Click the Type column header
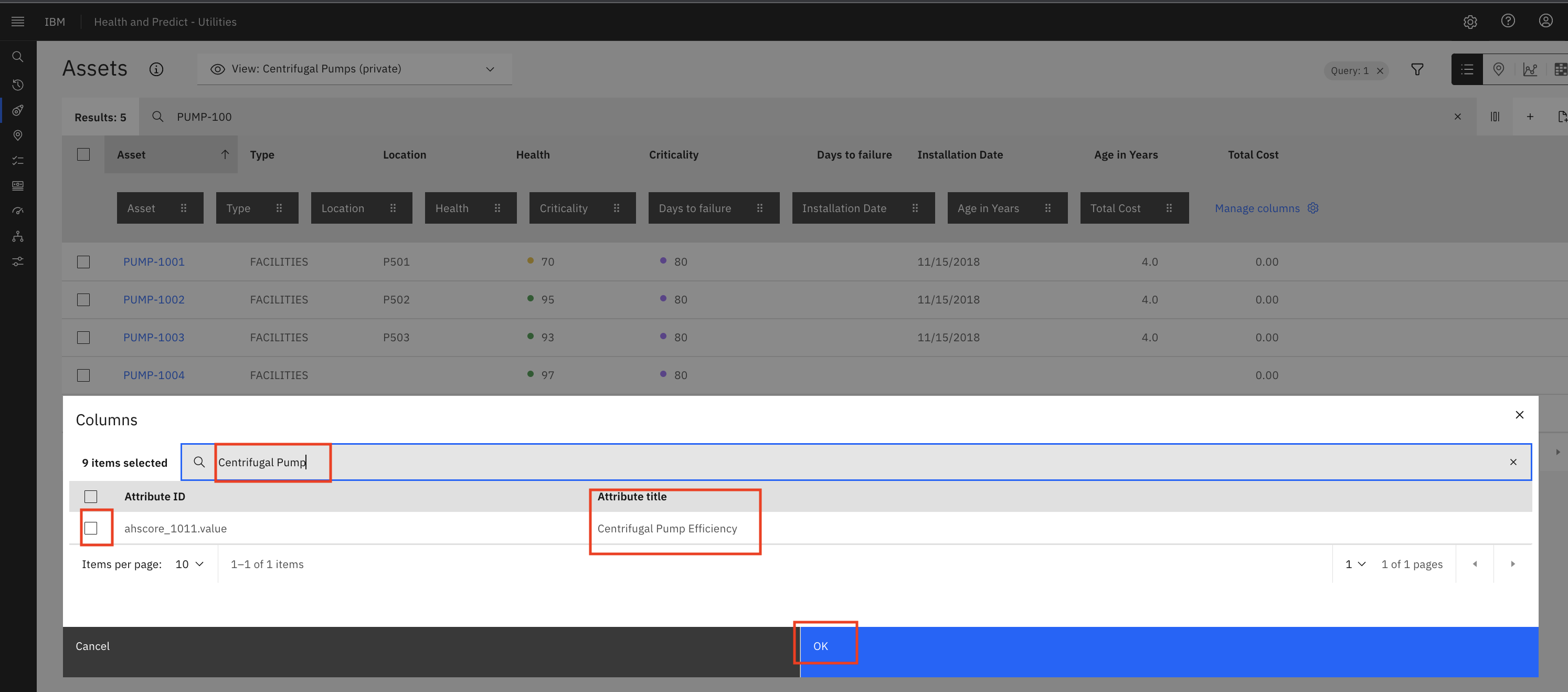1568x692 pixels. (262, 155)
